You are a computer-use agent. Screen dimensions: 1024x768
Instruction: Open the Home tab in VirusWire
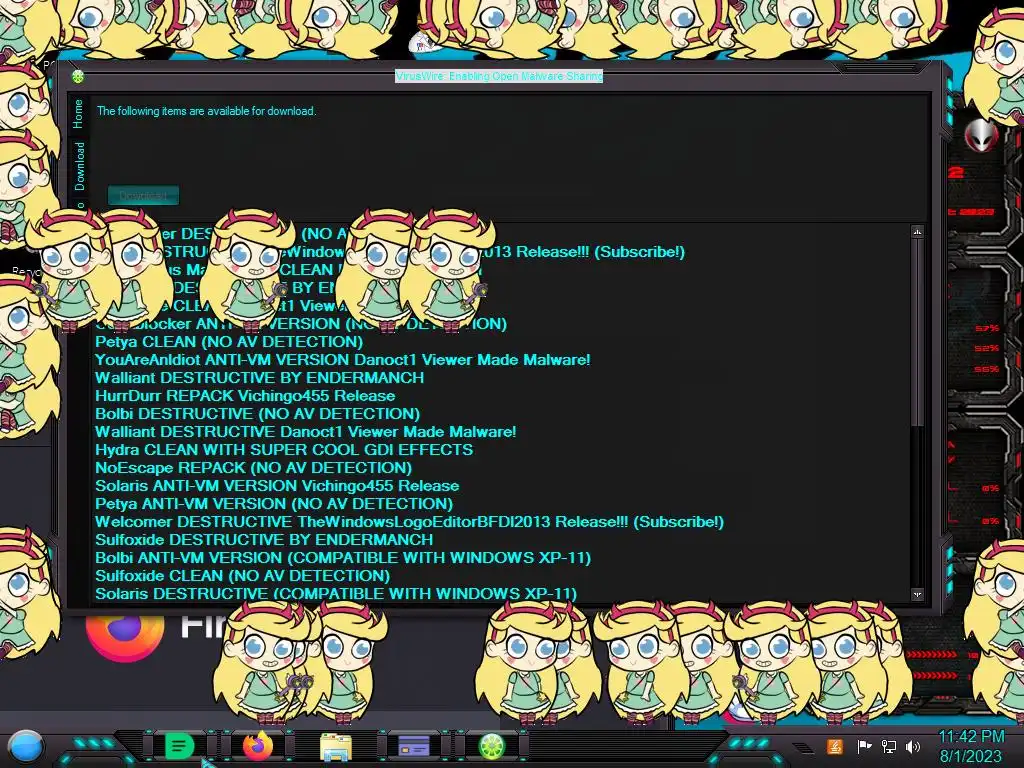[x=78, y=114]
